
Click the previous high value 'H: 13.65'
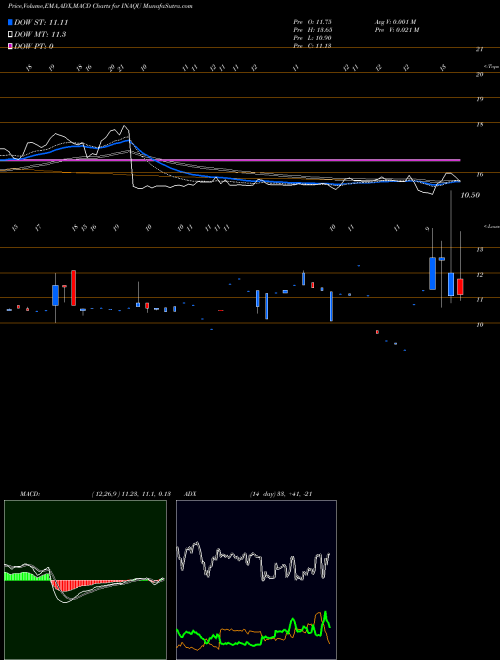point(321,30)
